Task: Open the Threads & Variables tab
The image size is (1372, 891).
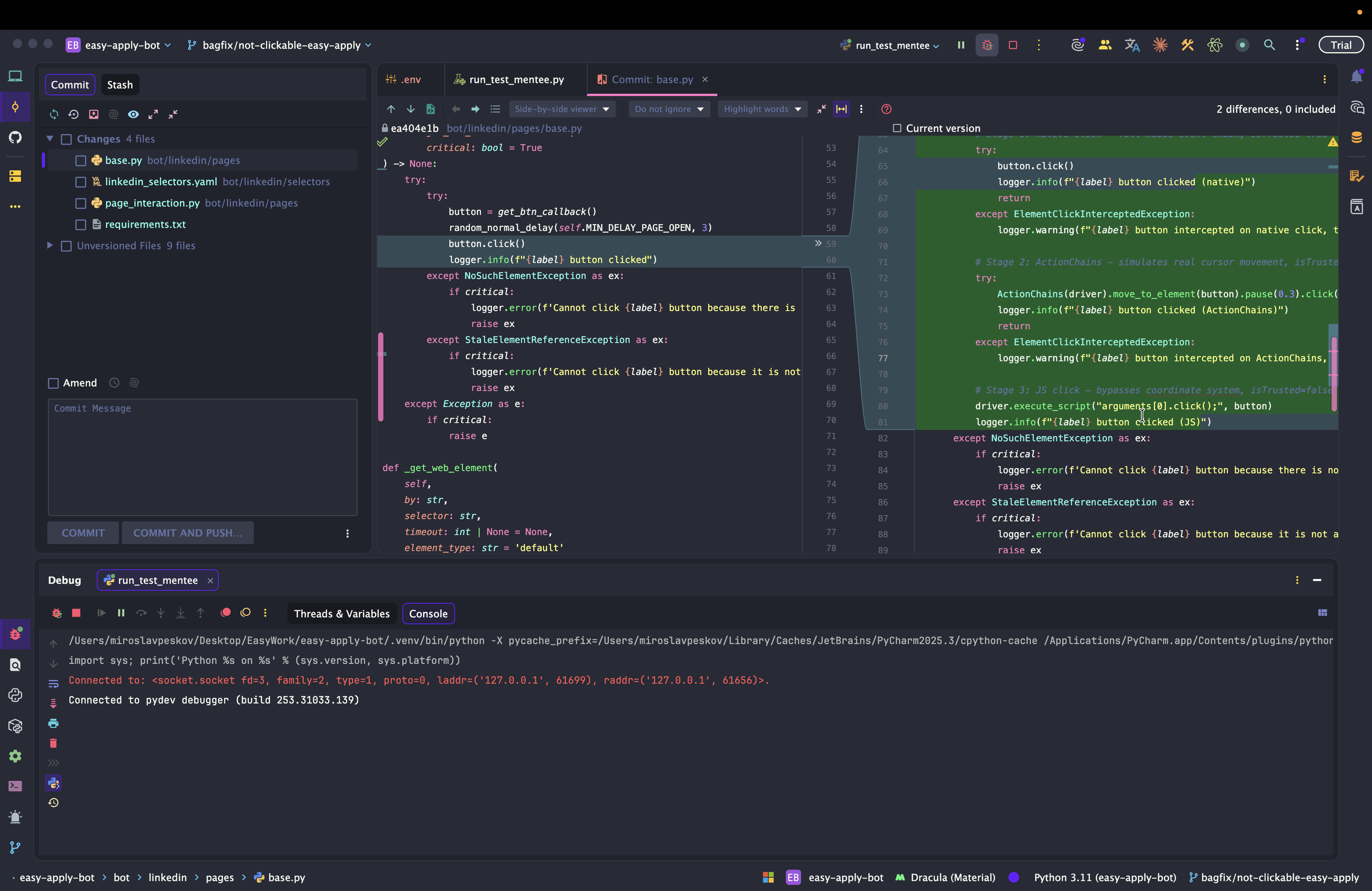Action: pos(341,613)
